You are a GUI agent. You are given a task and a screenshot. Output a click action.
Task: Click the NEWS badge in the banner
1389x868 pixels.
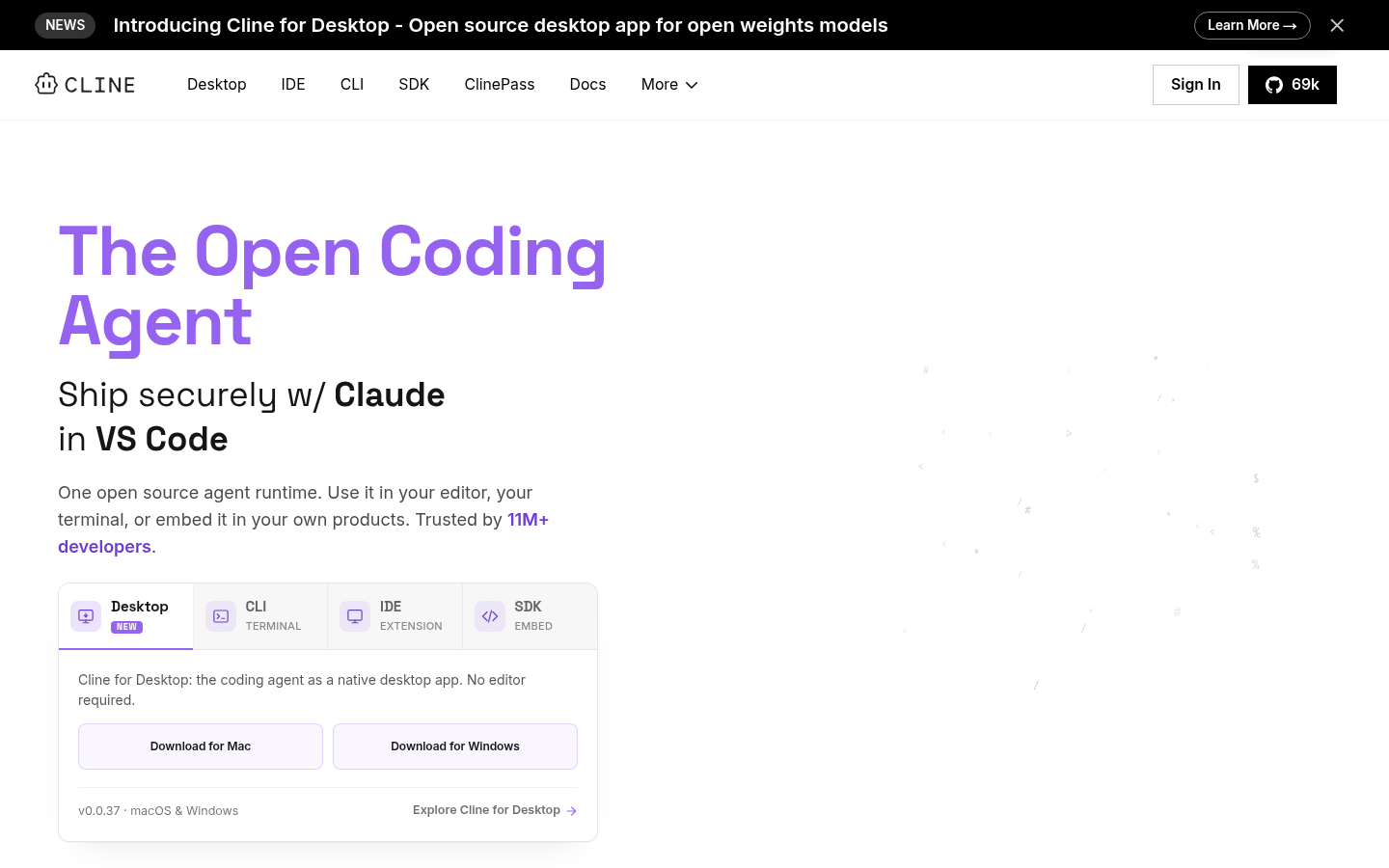click(66, 25)
